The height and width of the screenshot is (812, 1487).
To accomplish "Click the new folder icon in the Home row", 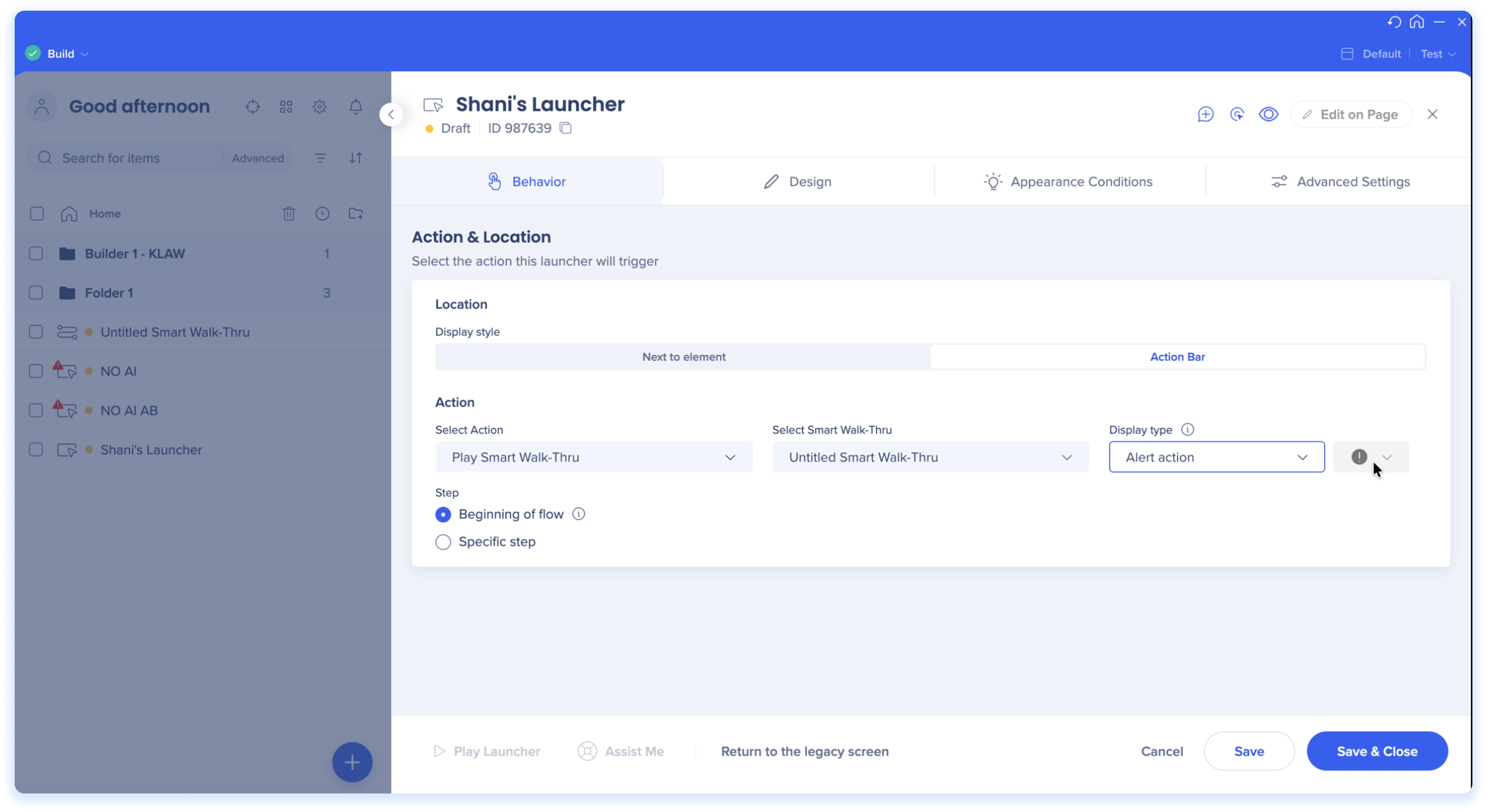I will coord(356,213).
